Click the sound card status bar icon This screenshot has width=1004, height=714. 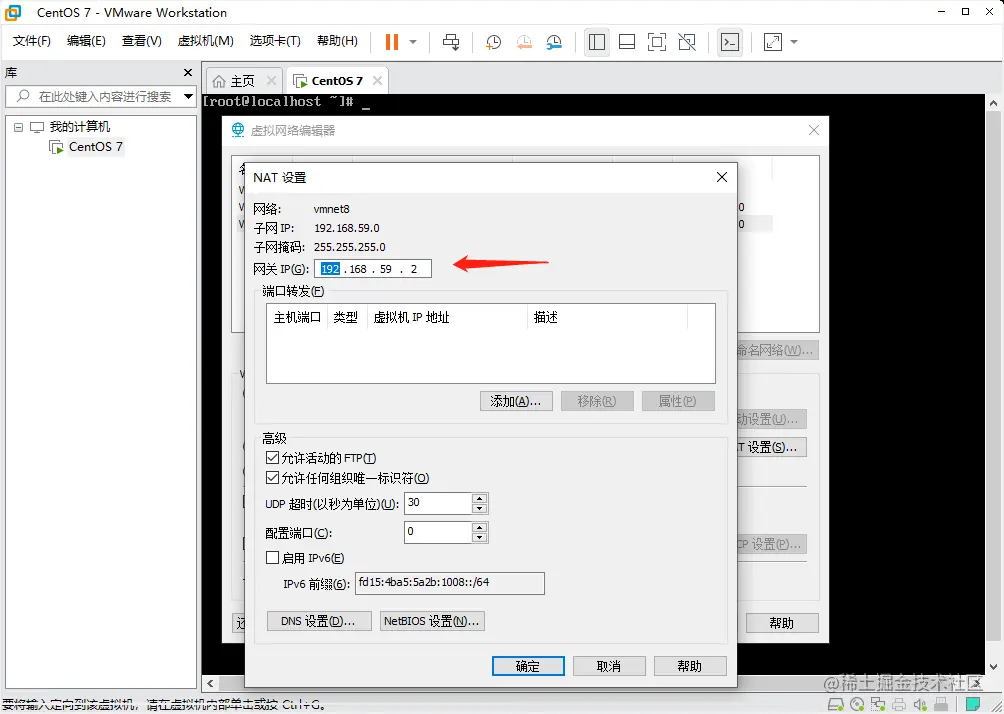(920, 705)
